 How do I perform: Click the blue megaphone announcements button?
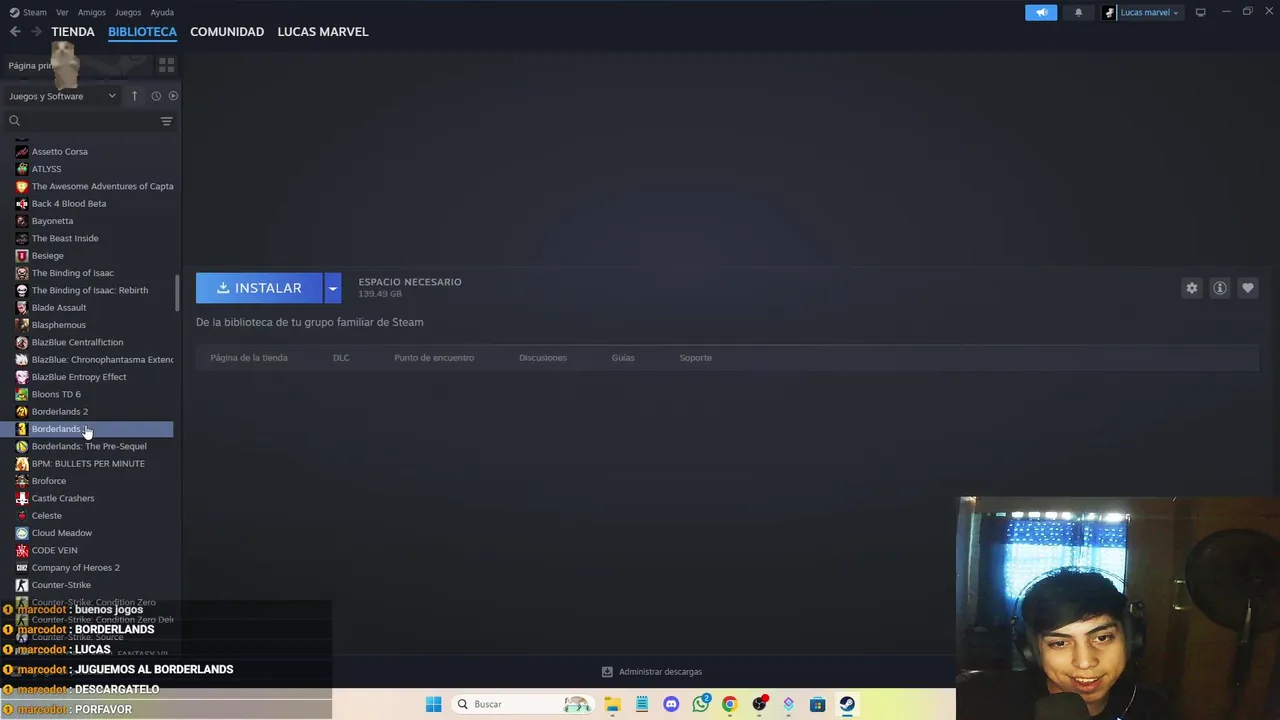(1041, 12)
